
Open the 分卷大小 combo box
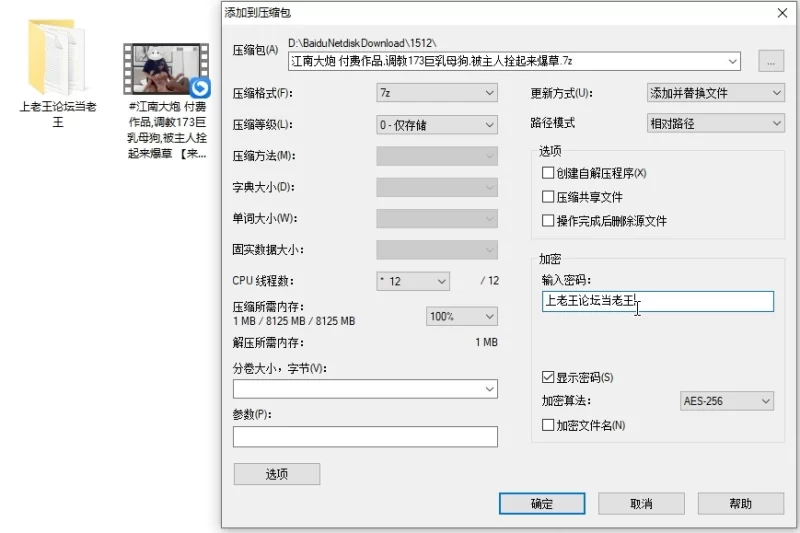[x=365, y=389]
